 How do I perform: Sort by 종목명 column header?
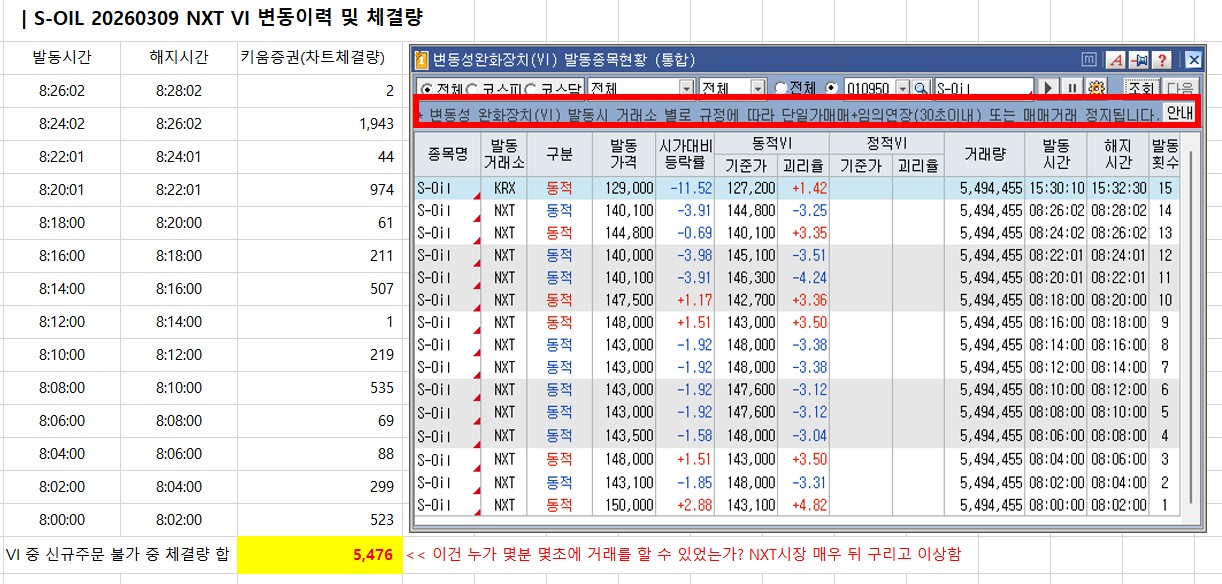(x=447, y=153)
